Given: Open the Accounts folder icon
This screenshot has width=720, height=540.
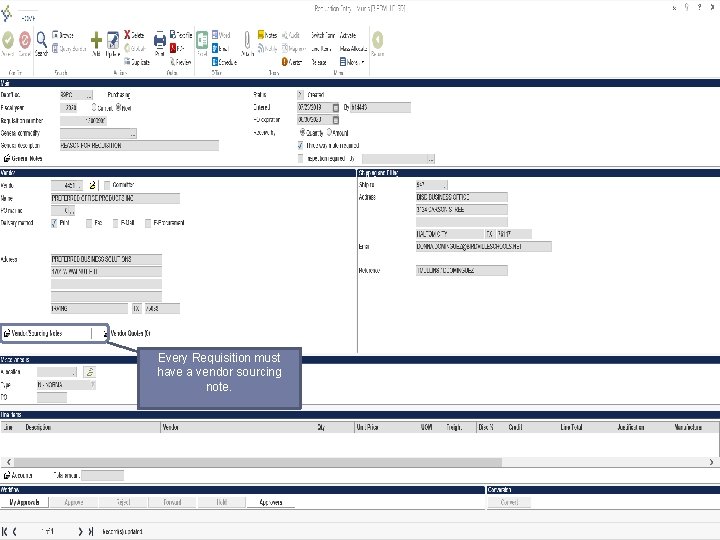Looking at the screenshot, I should pos(7,475).
